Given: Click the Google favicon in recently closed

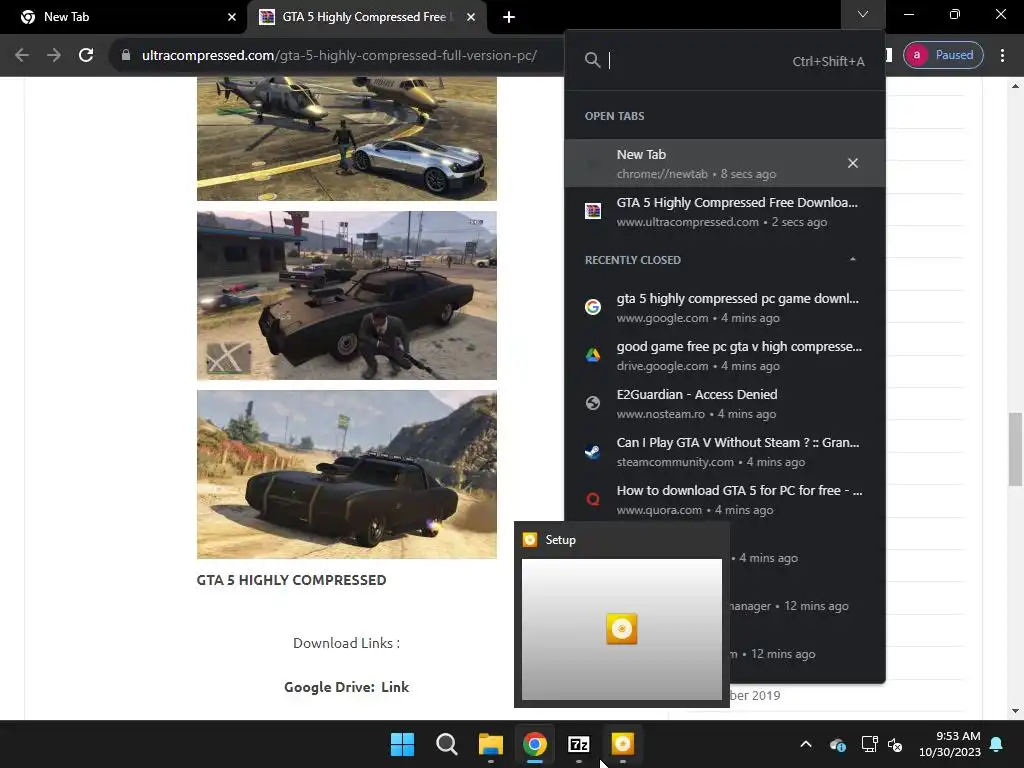Looking at the screenshot, I should [593, 307].
